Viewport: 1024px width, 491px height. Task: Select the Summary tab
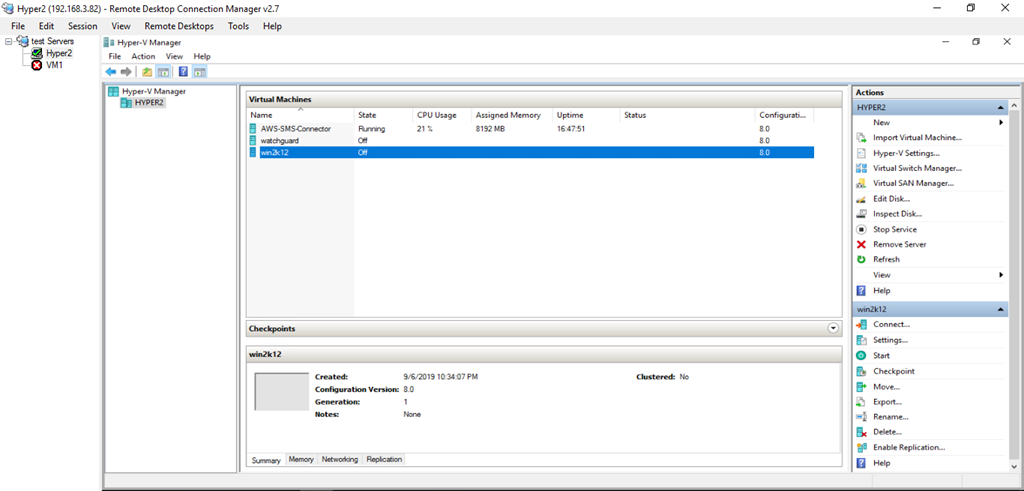coord(266,460)
